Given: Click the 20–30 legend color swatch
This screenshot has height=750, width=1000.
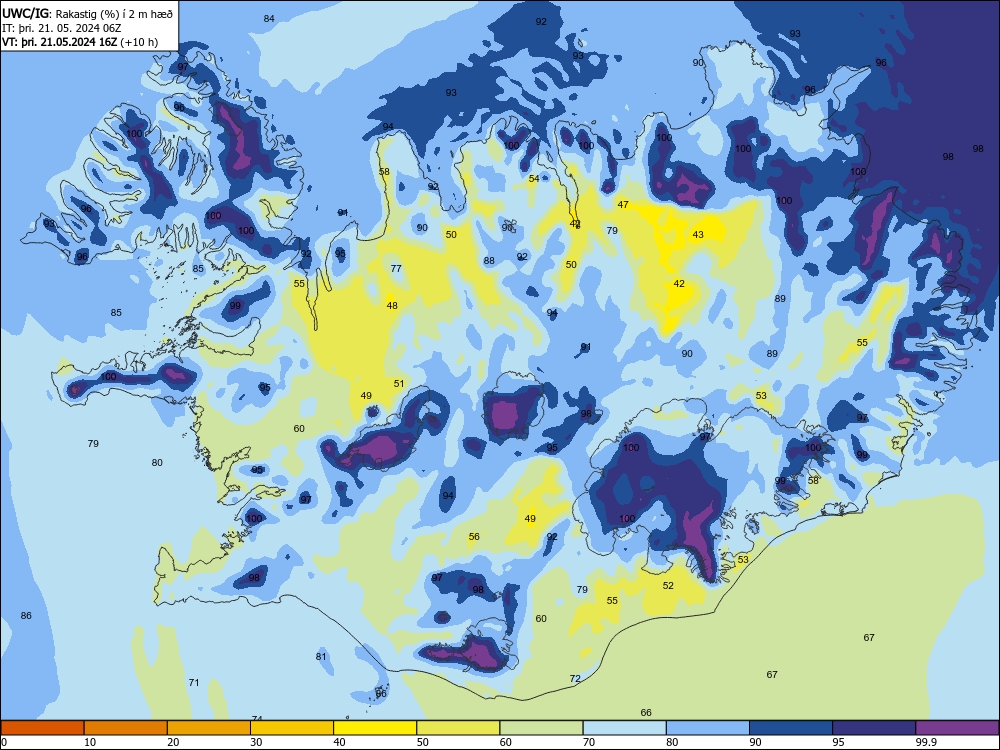Looking at the screenshot, I should pyautogui.click(x=209, y=728).
